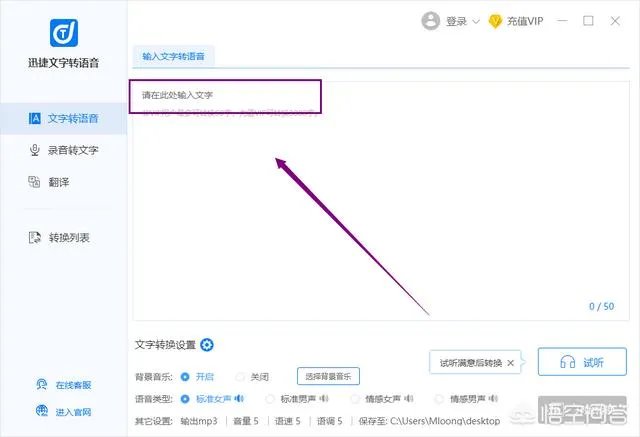Viewport: 640px width, 437px height.
Task: Focus the text input area 请在此处输入文字
Action: coord(380,201)
